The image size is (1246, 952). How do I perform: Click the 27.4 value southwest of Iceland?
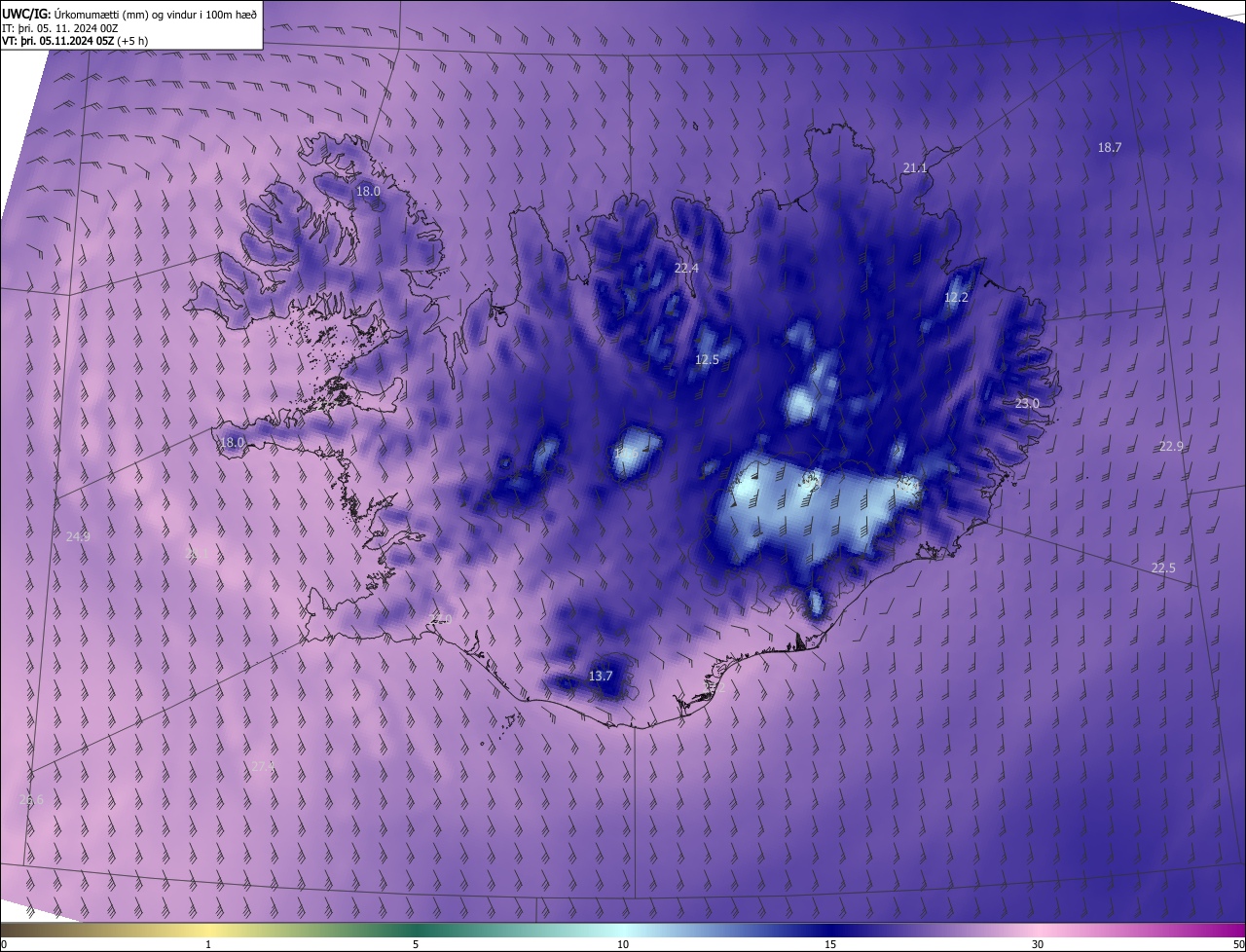pos(263,767)
